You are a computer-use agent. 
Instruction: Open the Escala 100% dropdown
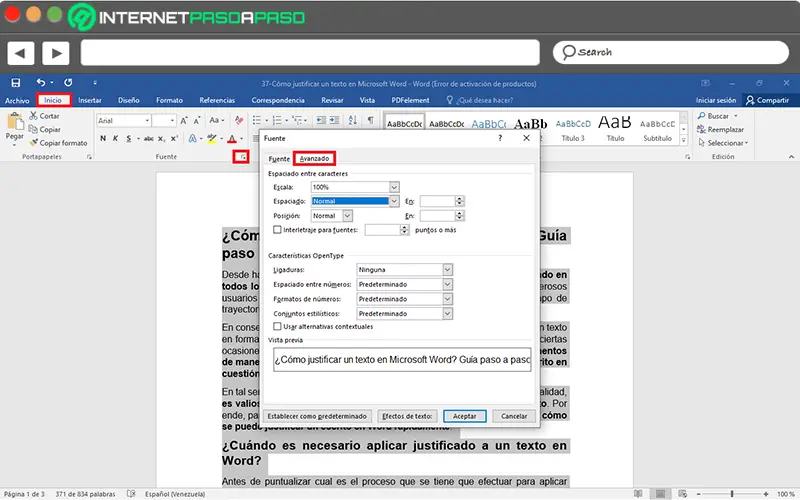click(x=394, y=187)
